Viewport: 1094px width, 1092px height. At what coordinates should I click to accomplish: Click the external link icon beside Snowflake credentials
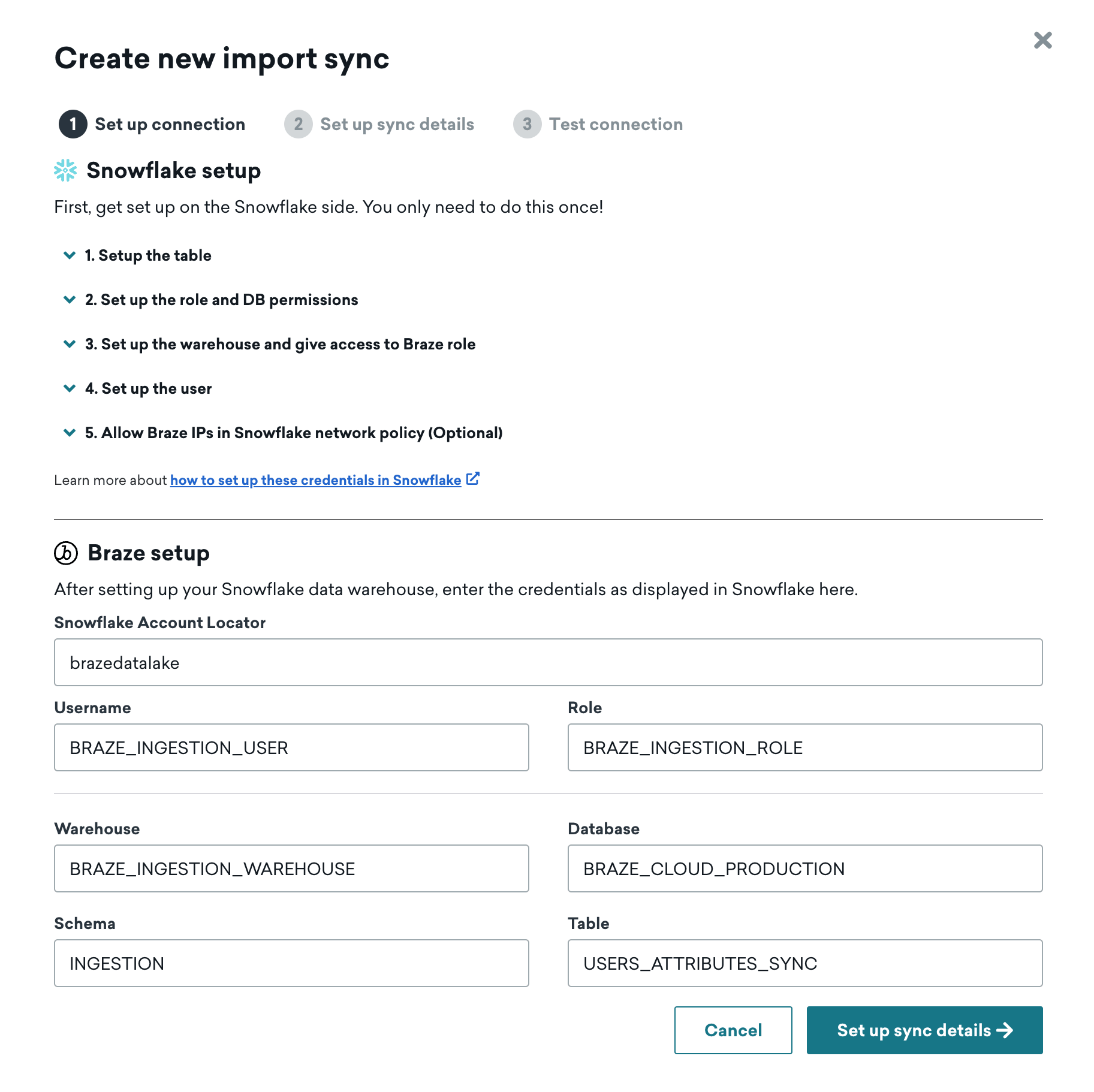473,479
